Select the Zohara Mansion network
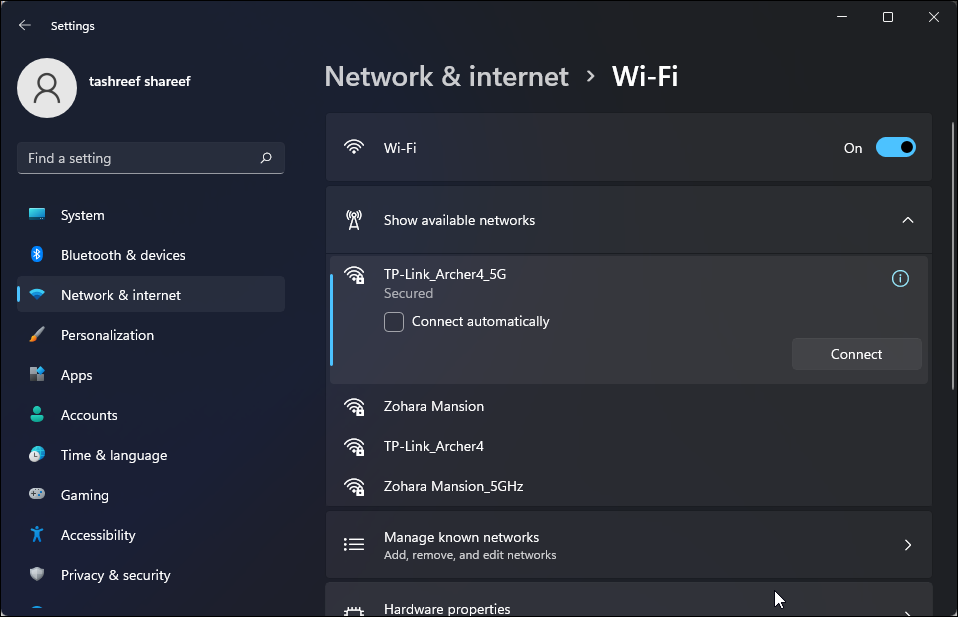Screen dimensions: 958x617 tap(433, 406)
